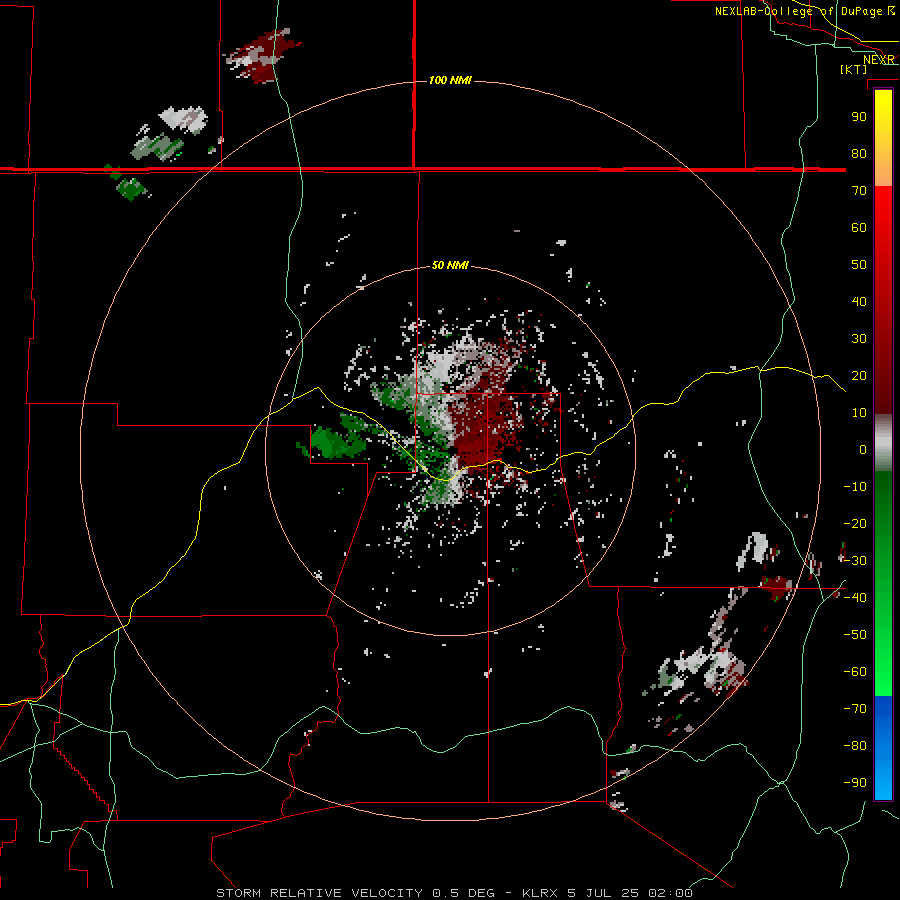Click the "KLRX" station identifier

(x=540, y=893)
